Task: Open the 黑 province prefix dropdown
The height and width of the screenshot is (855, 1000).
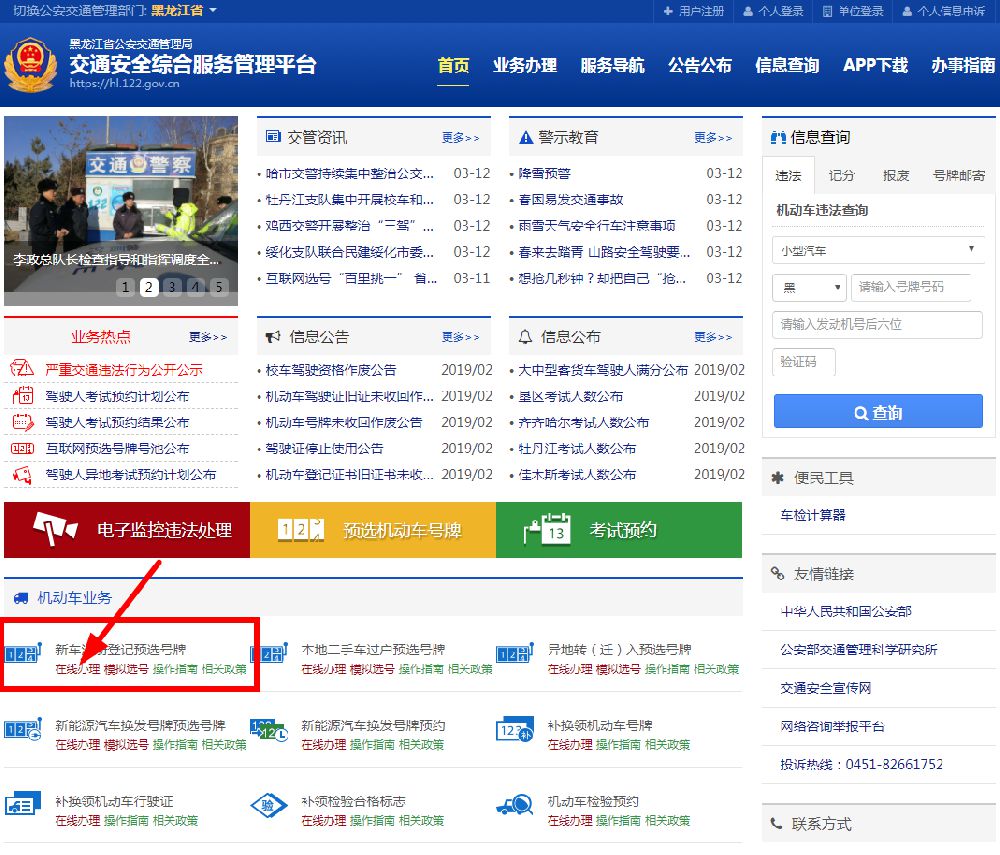Action: coord(809,288)
